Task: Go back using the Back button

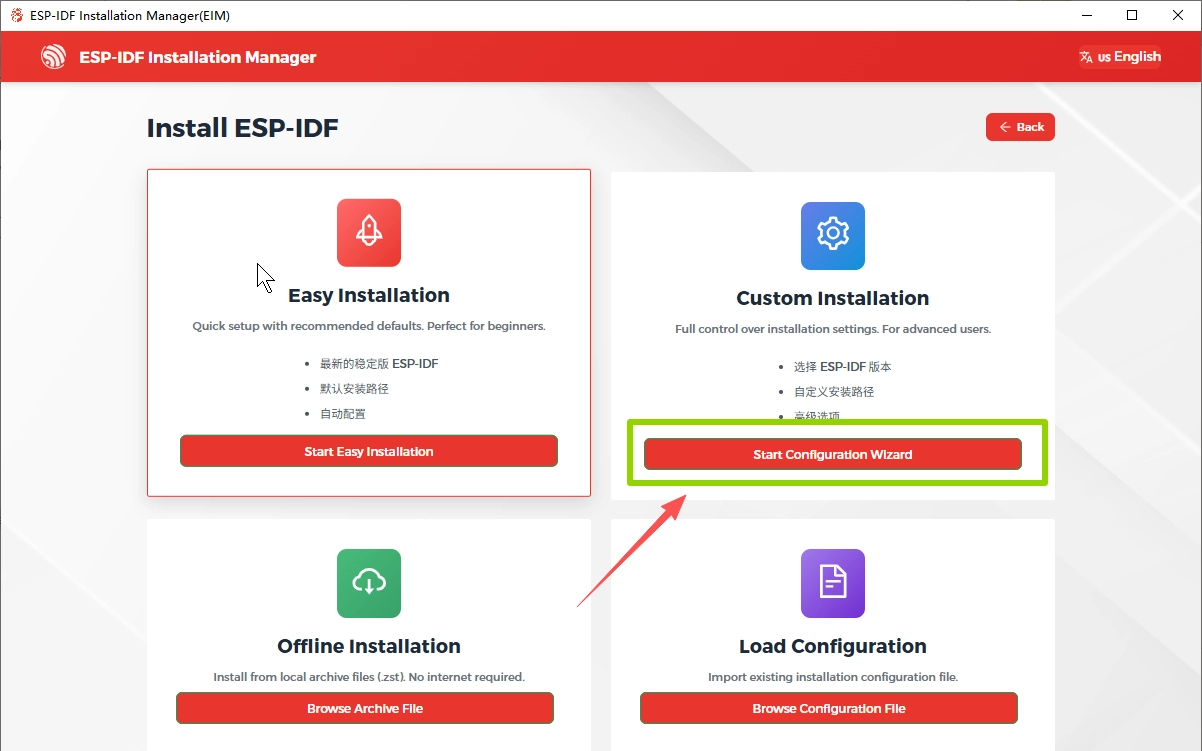Action: [x=1020, y=127]
